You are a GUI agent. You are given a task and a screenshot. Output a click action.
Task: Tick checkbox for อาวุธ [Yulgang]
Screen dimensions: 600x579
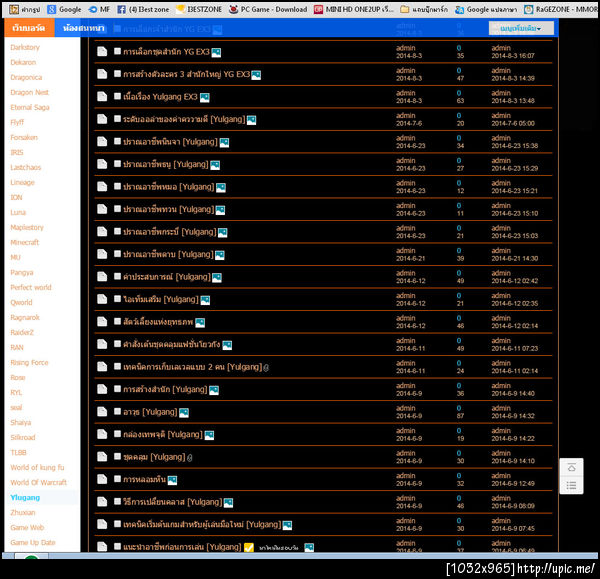(x=117, y=411)
